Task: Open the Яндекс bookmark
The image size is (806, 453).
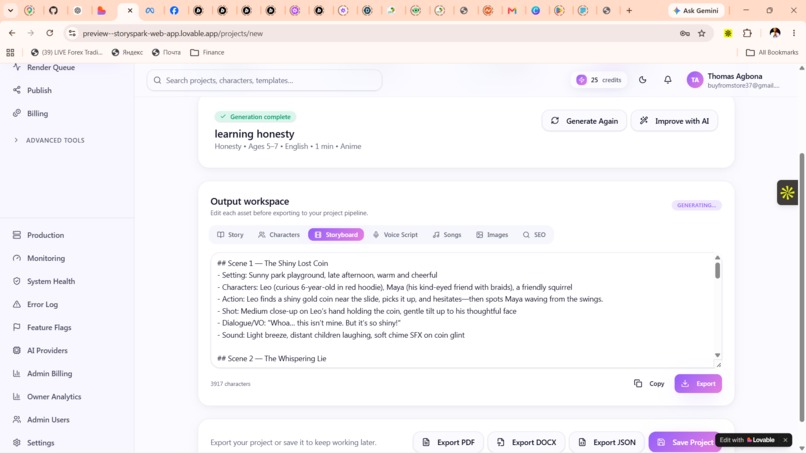Action: pos(127,52)
